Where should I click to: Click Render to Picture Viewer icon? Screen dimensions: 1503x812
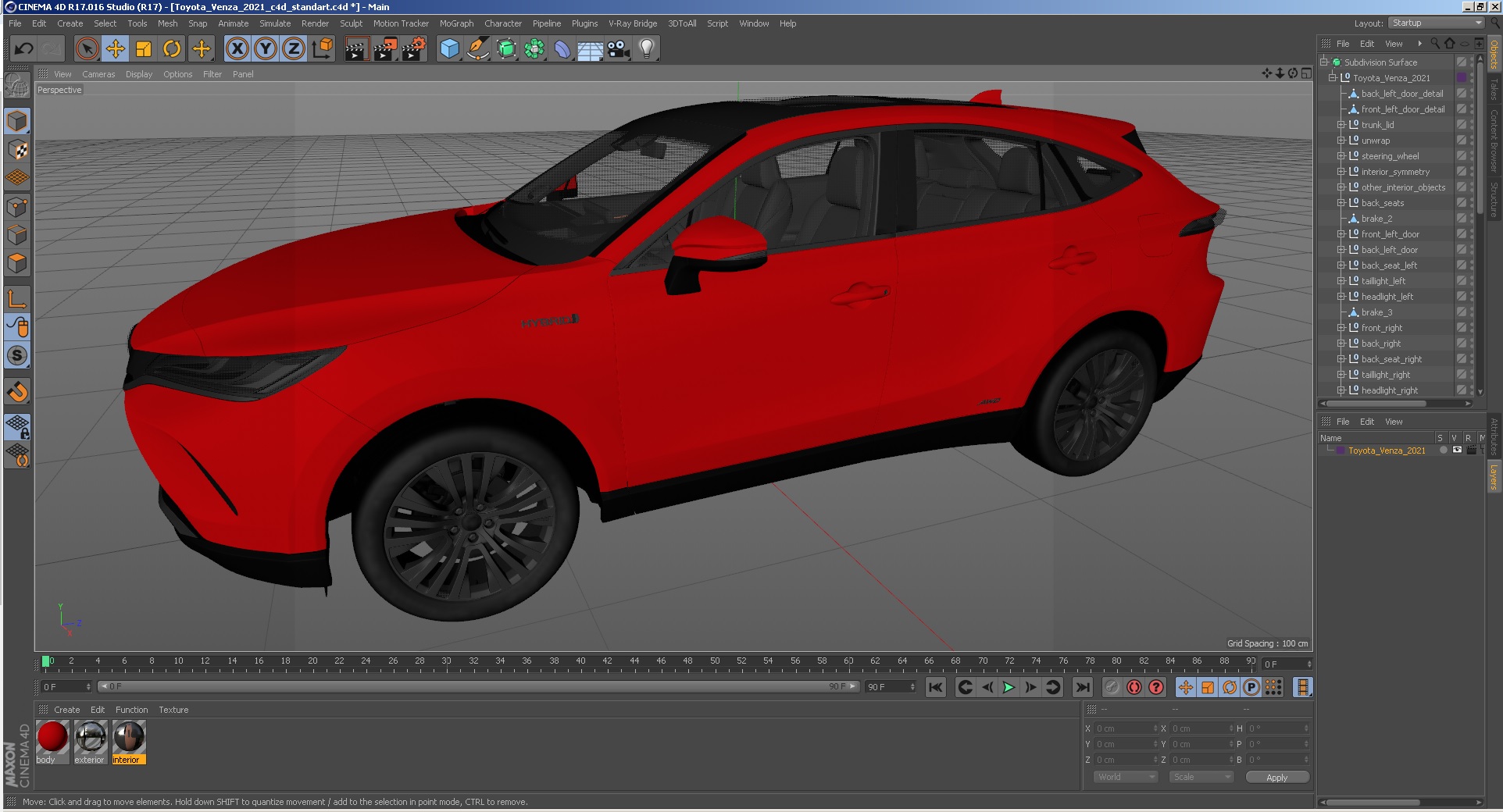[385, 48]
